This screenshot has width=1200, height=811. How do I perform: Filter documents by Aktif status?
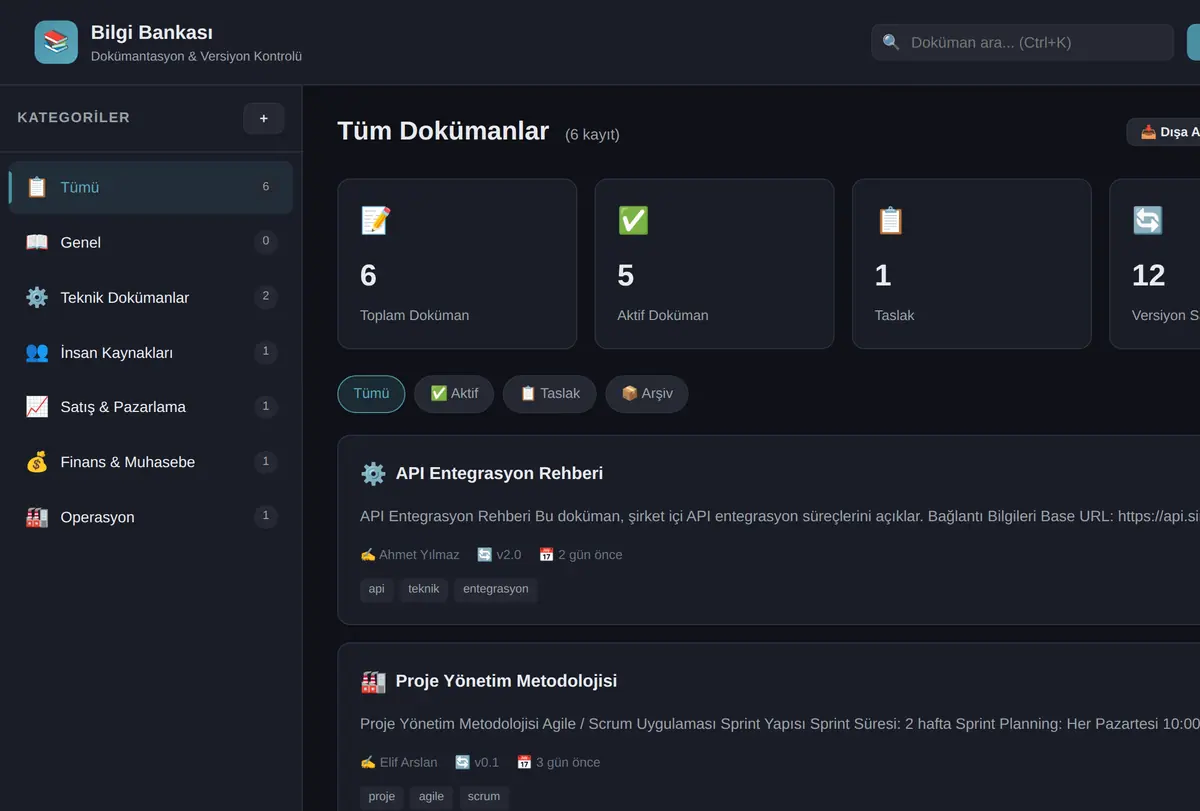tap(454, 394)
